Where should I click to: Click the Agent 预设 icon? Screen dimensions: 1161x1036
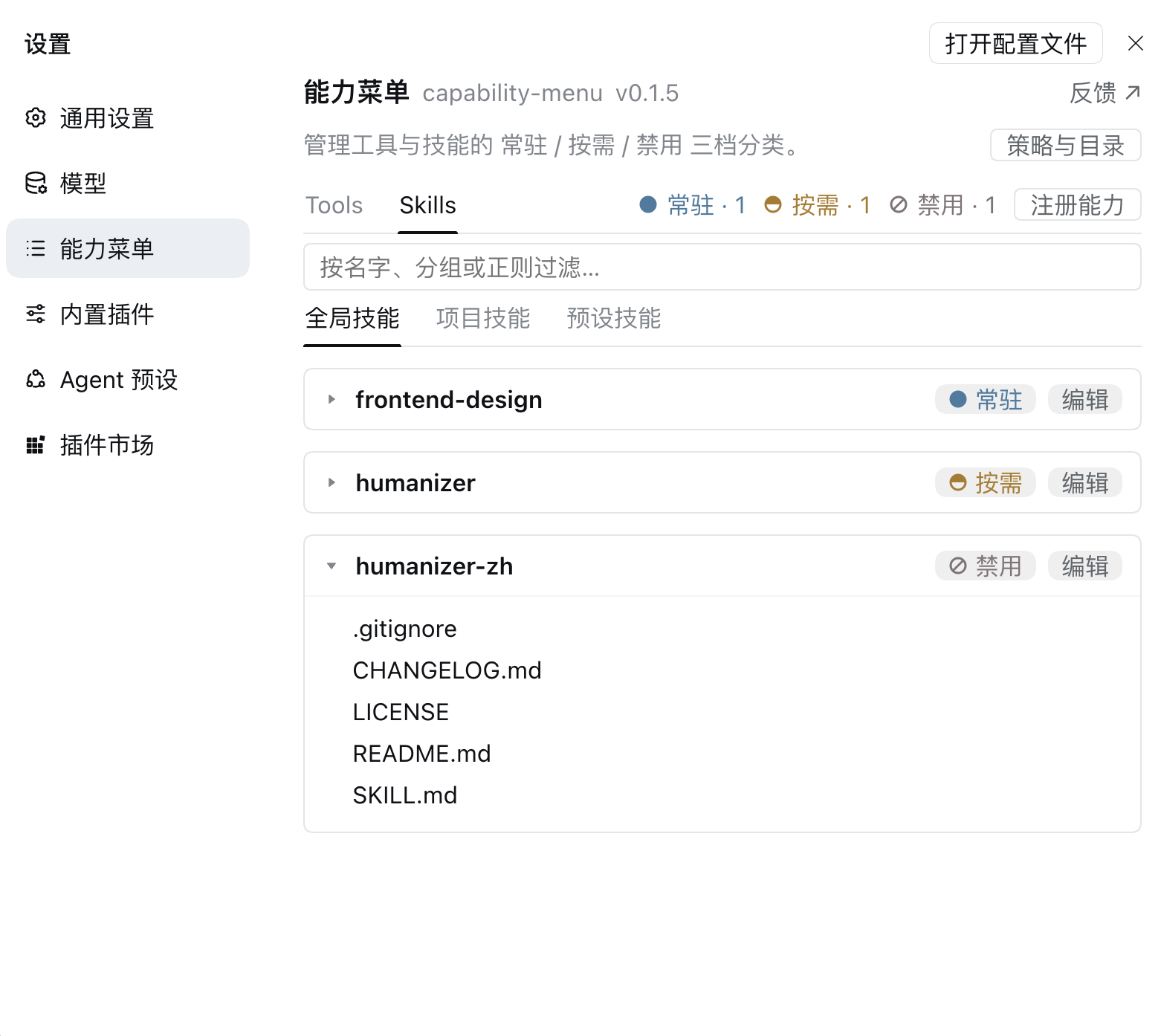(x=36, y=379)
